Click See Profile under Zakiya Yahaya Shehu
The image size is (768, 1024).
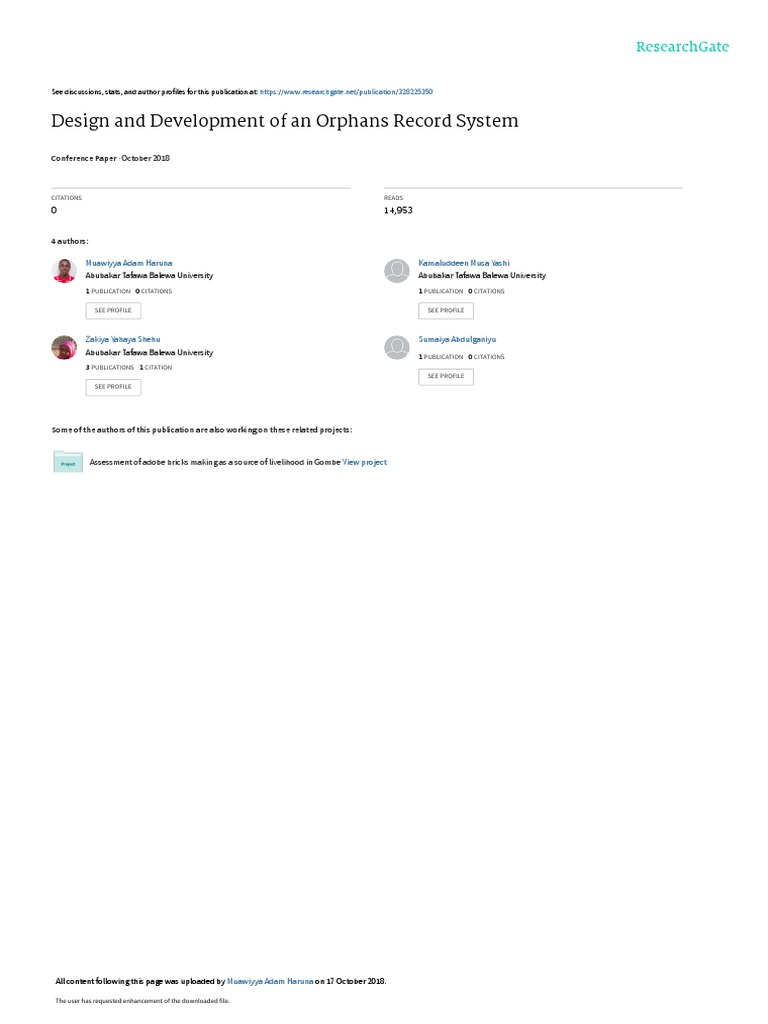[x=113, y=387]
